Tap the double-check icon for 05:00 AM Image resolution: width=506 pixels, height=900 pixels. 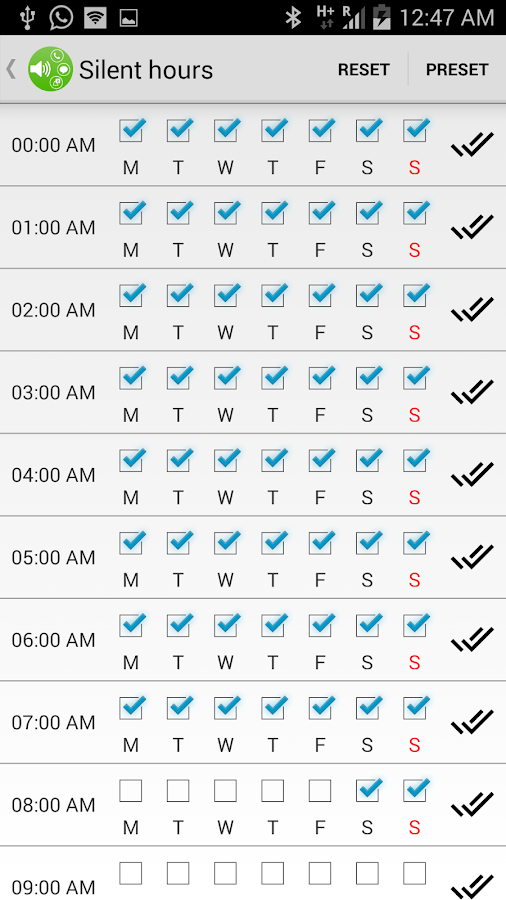click(472, 557)
